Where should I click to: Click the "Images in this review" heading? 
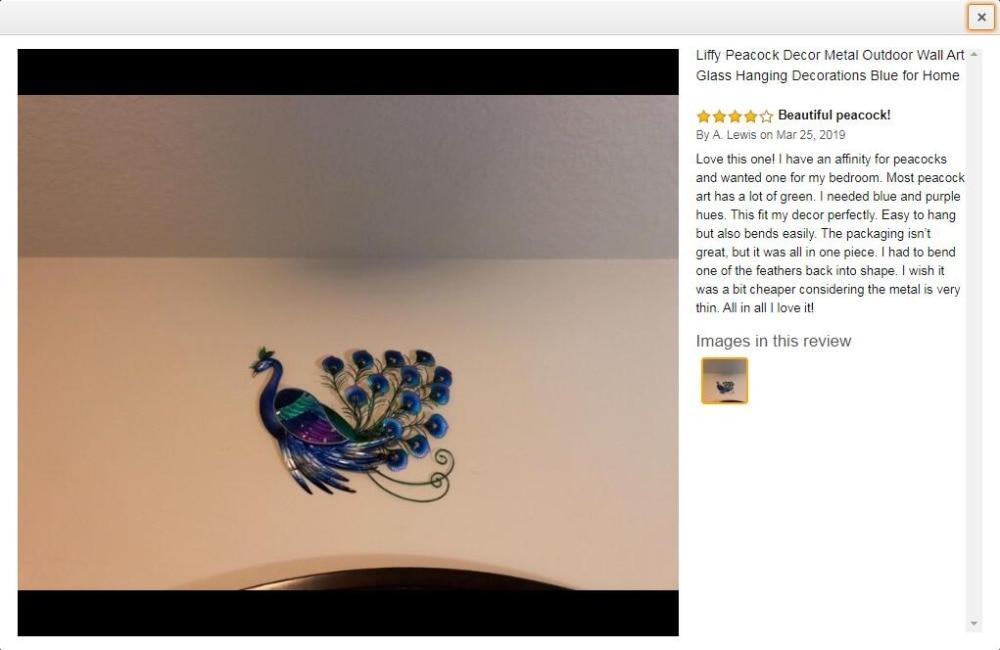click(773, 341)
